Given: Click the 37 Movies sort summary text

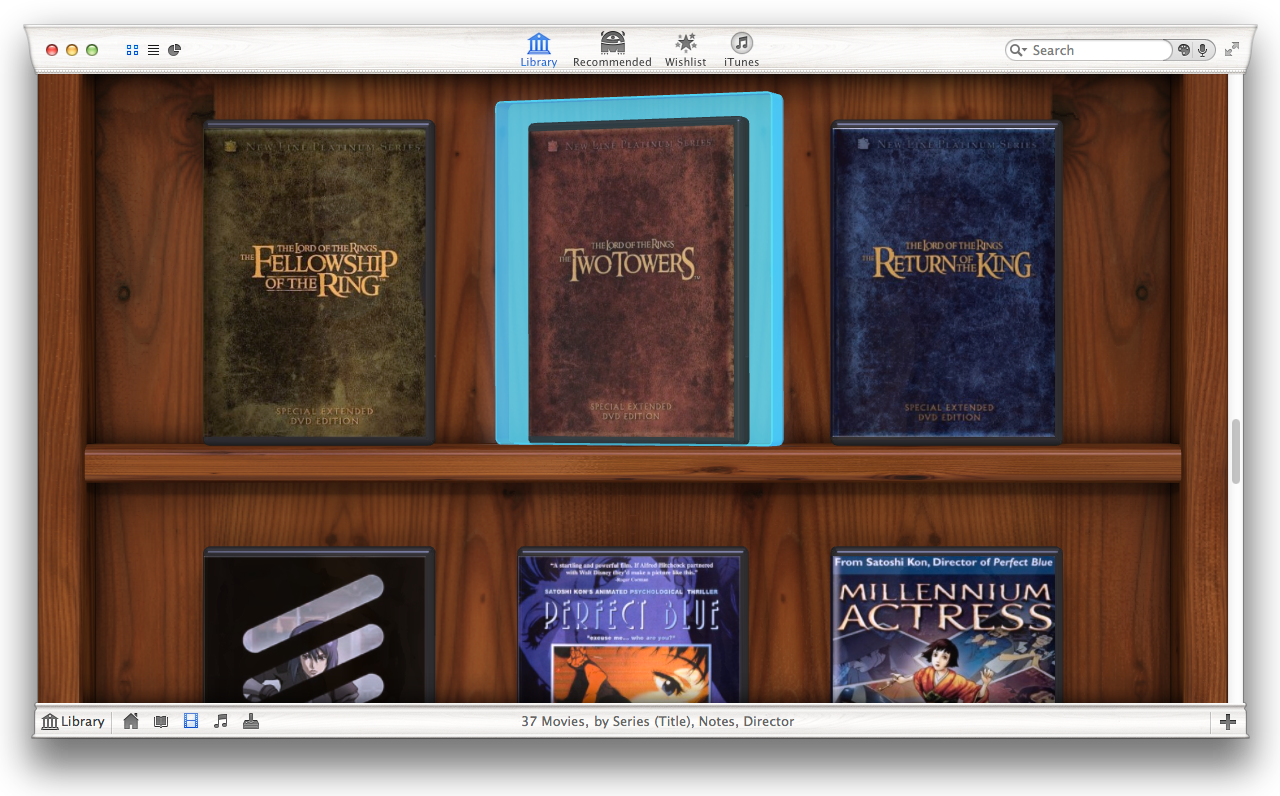Looking at the screenshot, I should pos(658,721).
